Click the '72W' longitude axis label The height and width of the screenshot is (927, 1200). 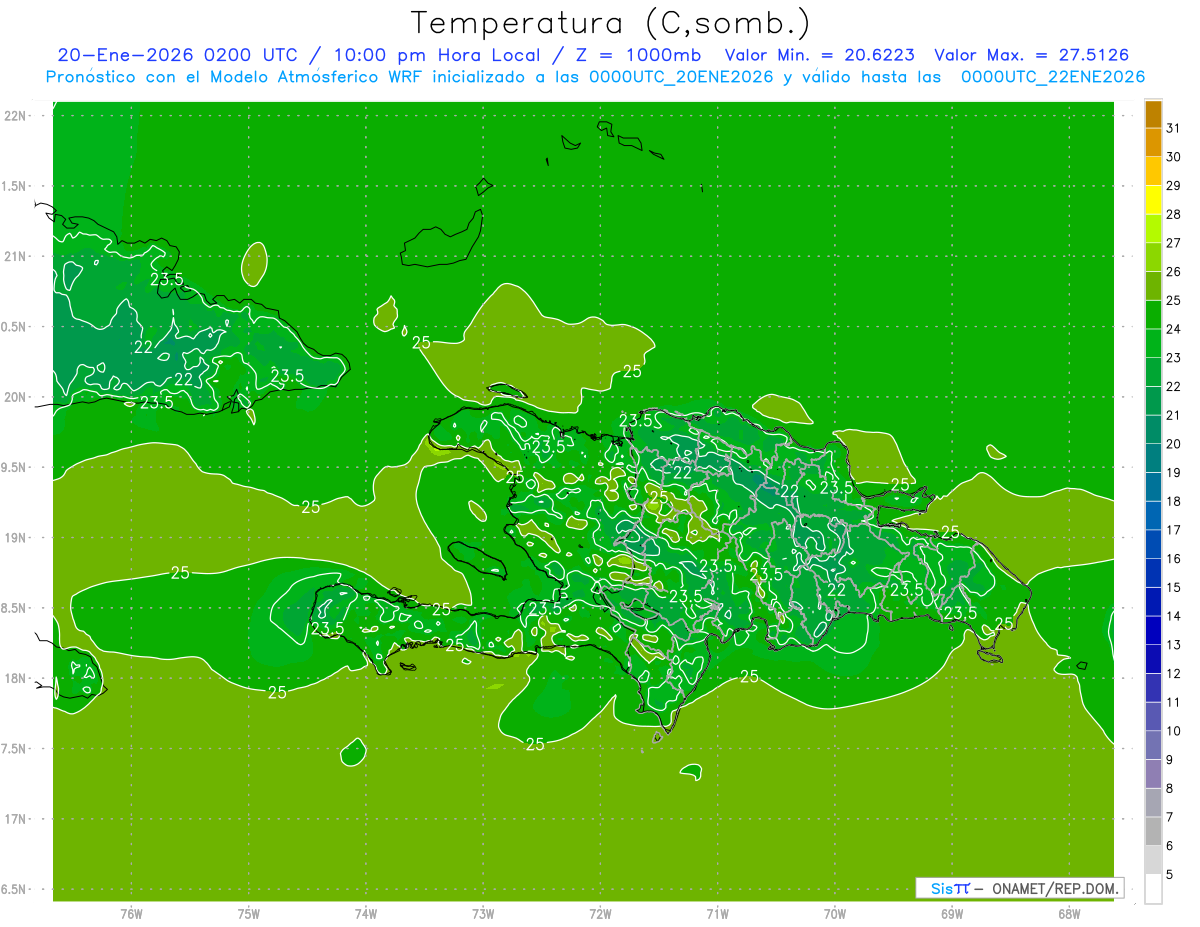pos(600,914)
